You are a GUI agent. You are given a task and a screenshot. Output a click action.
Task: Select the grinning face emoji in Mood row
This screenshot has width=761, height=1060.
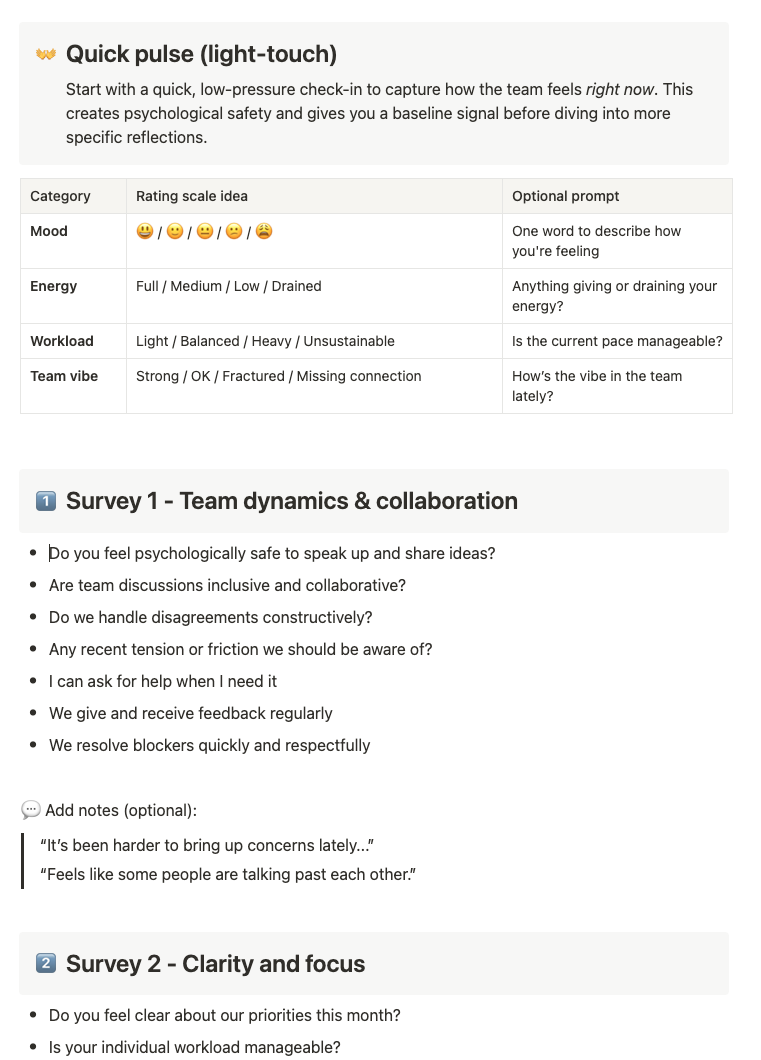(145, 231)
